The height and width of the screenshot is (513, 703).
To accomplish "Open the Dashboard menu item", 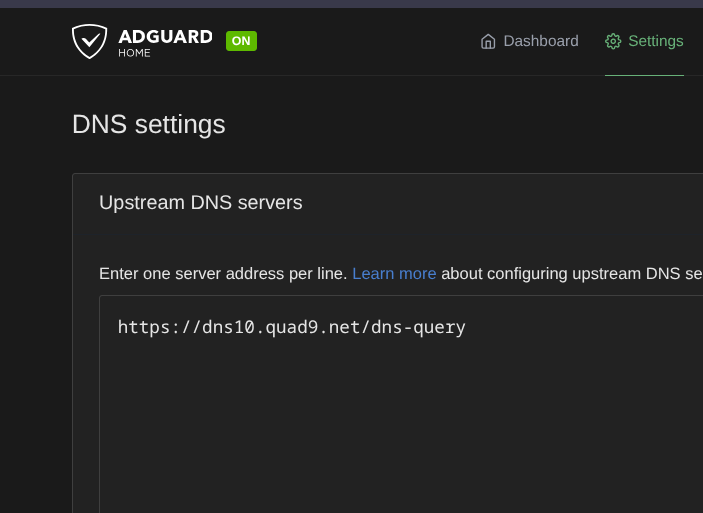I will (540, 41).
